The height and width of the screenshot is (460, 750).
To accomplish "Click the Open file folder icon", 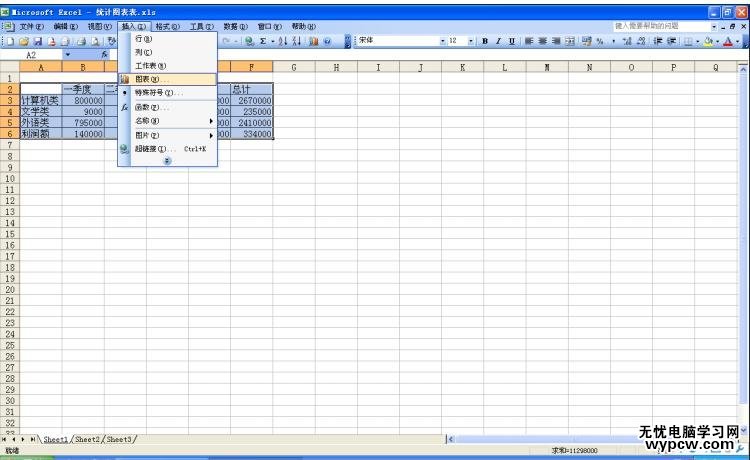I will (24, 41).
